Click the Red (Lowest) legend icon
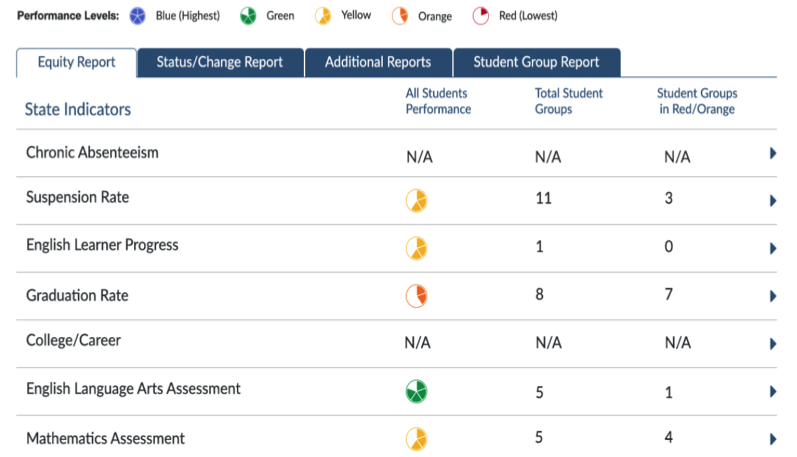This screenshot has width=797, height=457. point(480,16)
